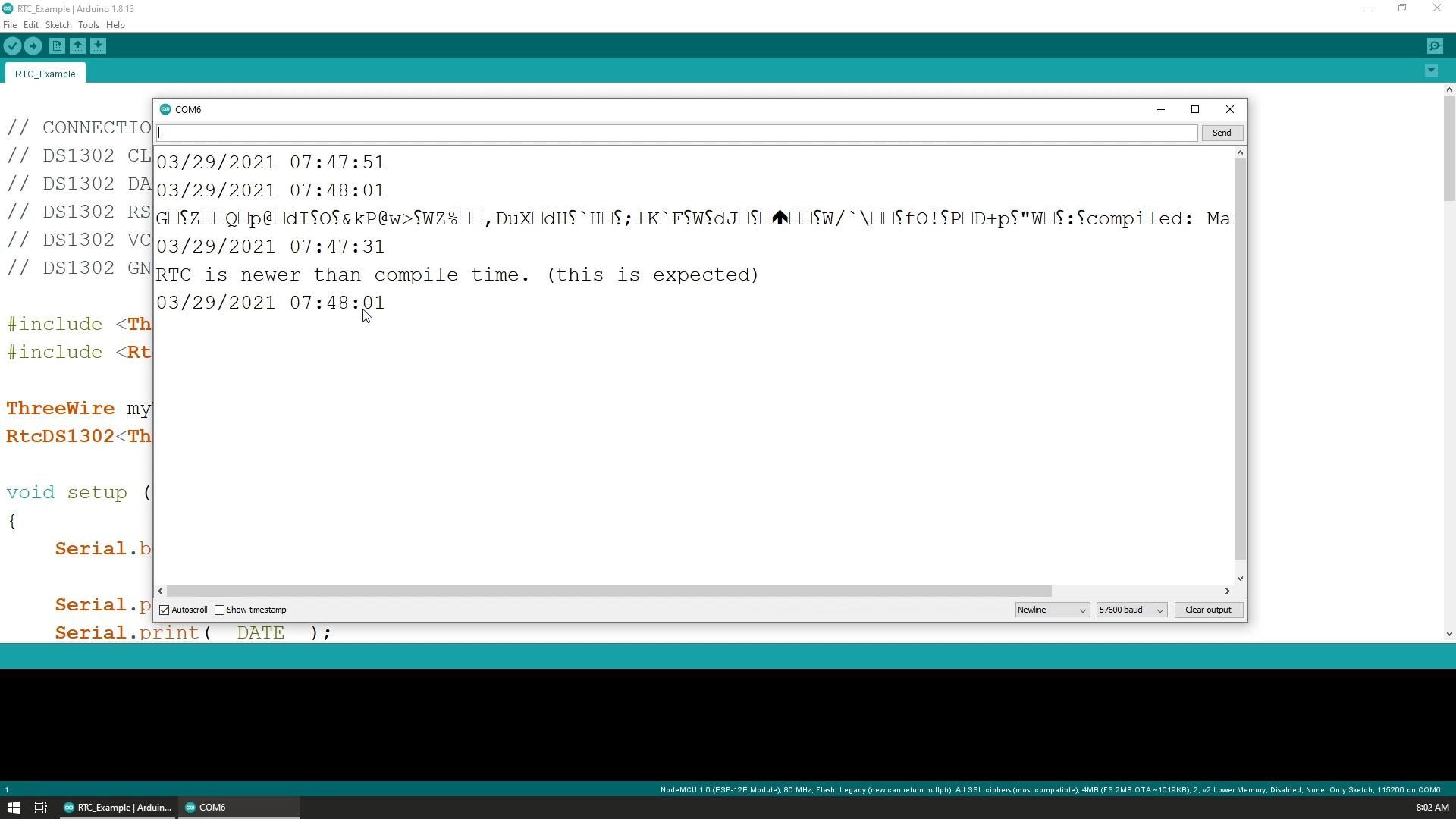Click the Upload sketch arrow icon
Image resolution: width=1456 pixels, height=819 pixels.
33,46
